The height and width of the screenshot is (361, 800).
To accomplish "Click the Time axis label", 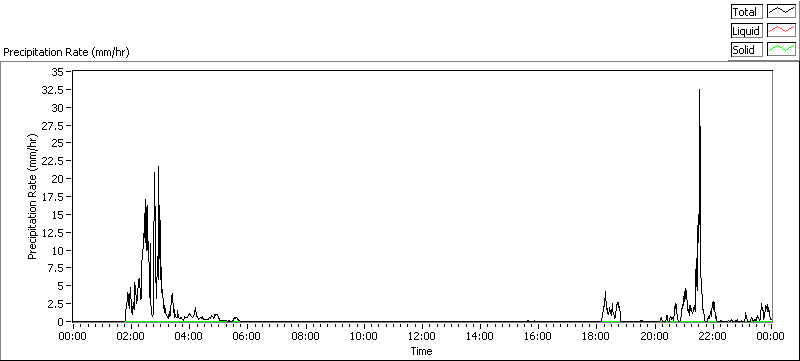I will [421, 351].
